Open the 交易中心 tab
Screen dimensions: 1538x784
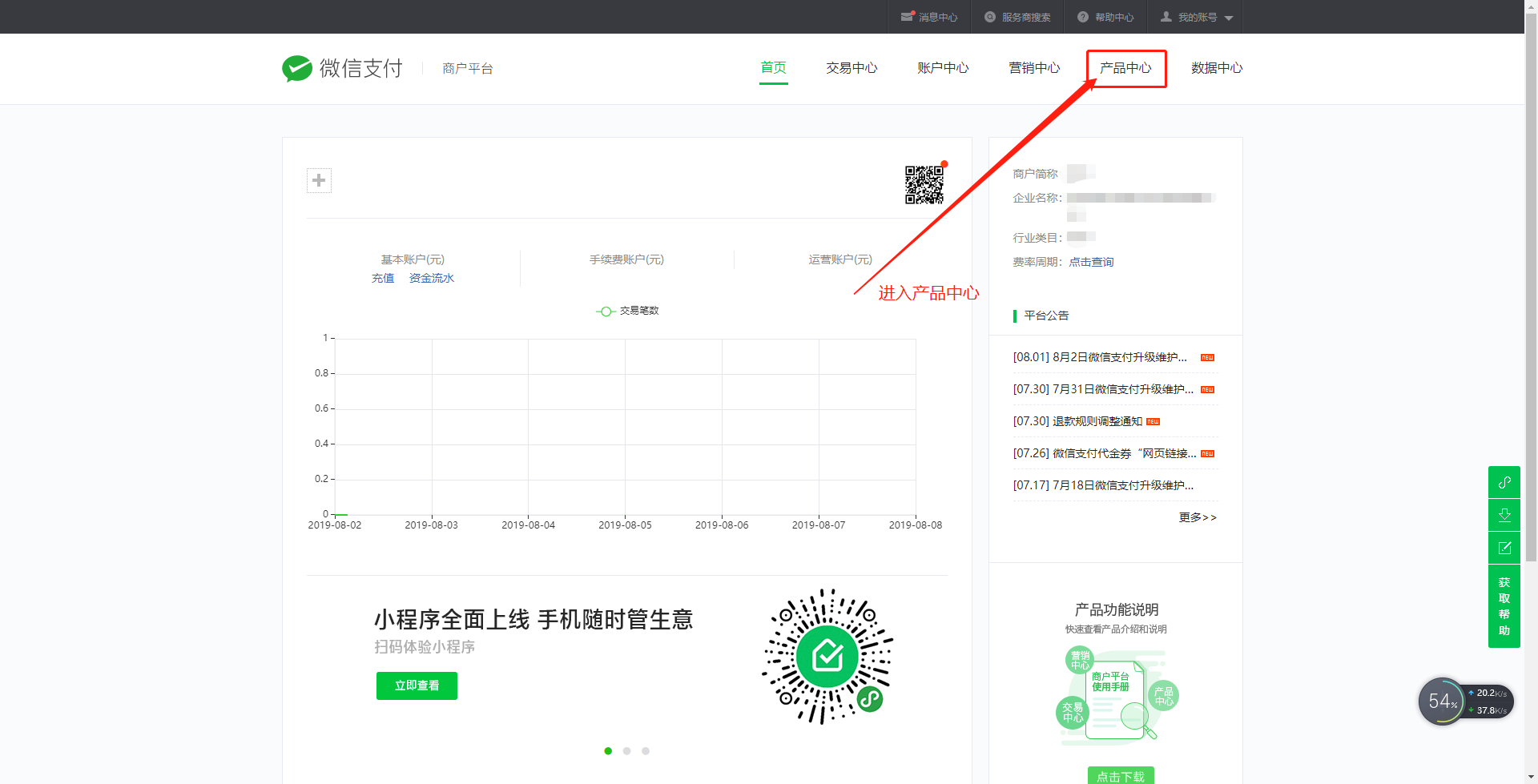(x=852, y=68)
